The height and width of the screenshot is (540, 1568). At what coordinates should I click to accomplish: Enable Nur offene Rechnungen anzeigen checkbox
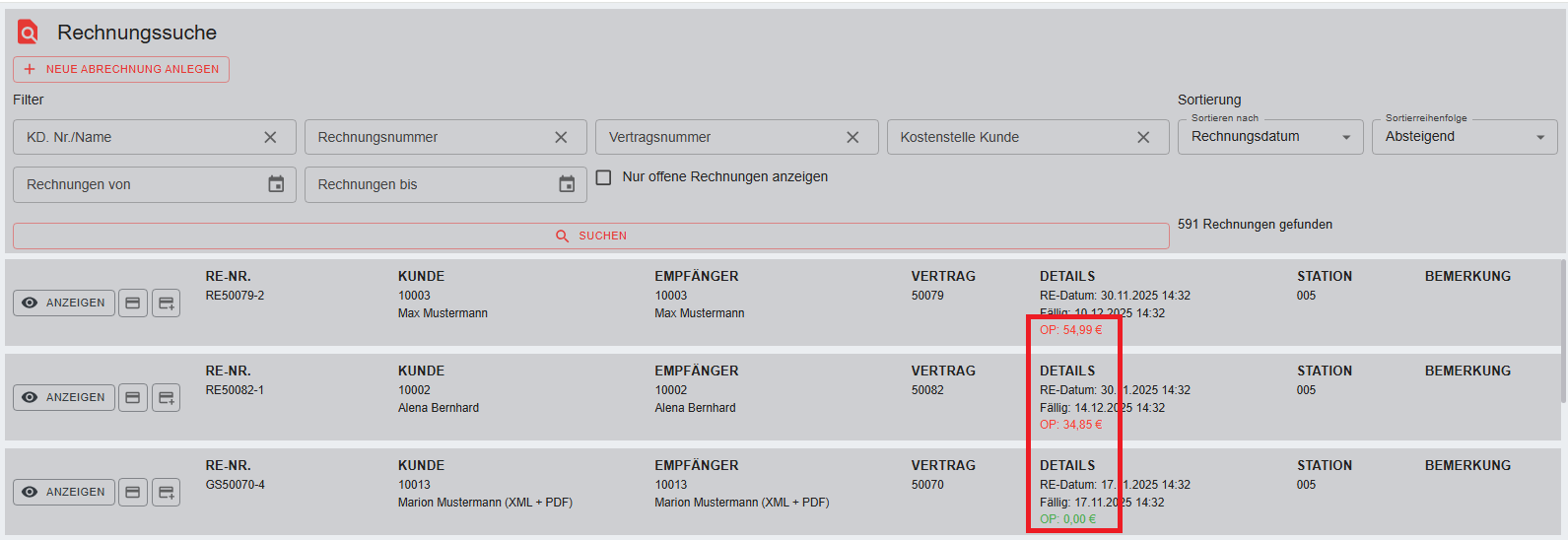[x=604, y=177]
